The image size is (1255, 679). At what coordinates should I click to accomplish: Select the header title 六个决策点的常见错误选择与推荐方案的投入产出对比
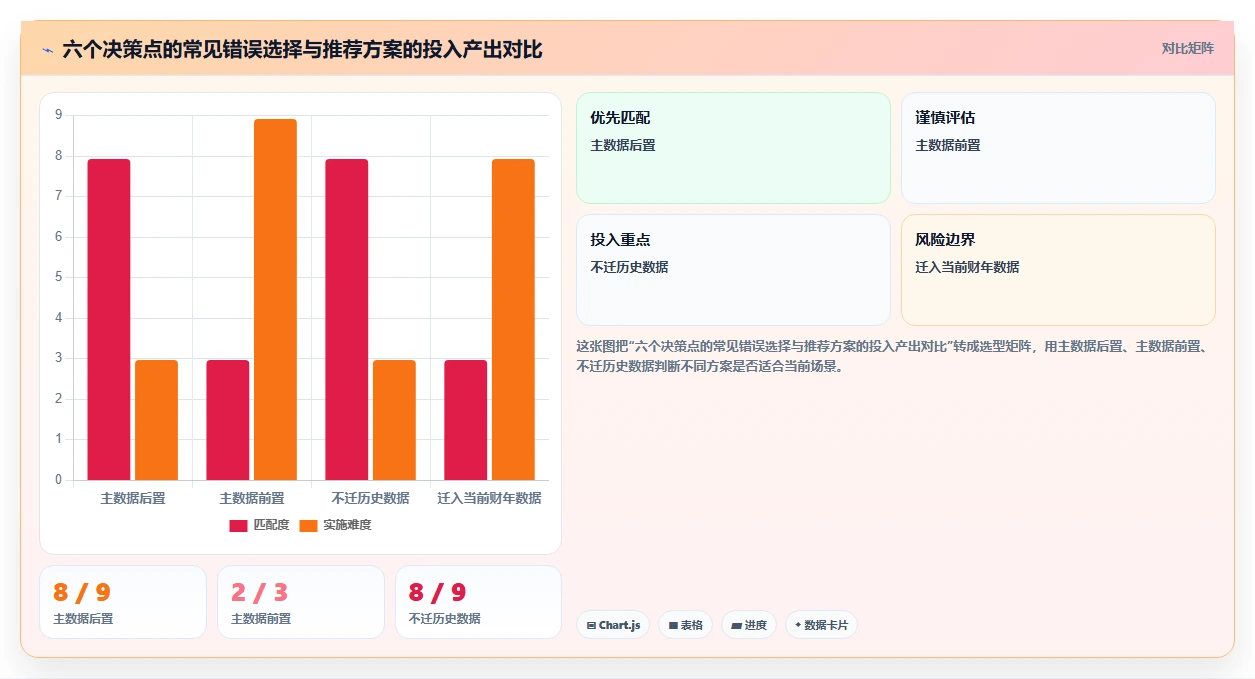tap(302, 49)
